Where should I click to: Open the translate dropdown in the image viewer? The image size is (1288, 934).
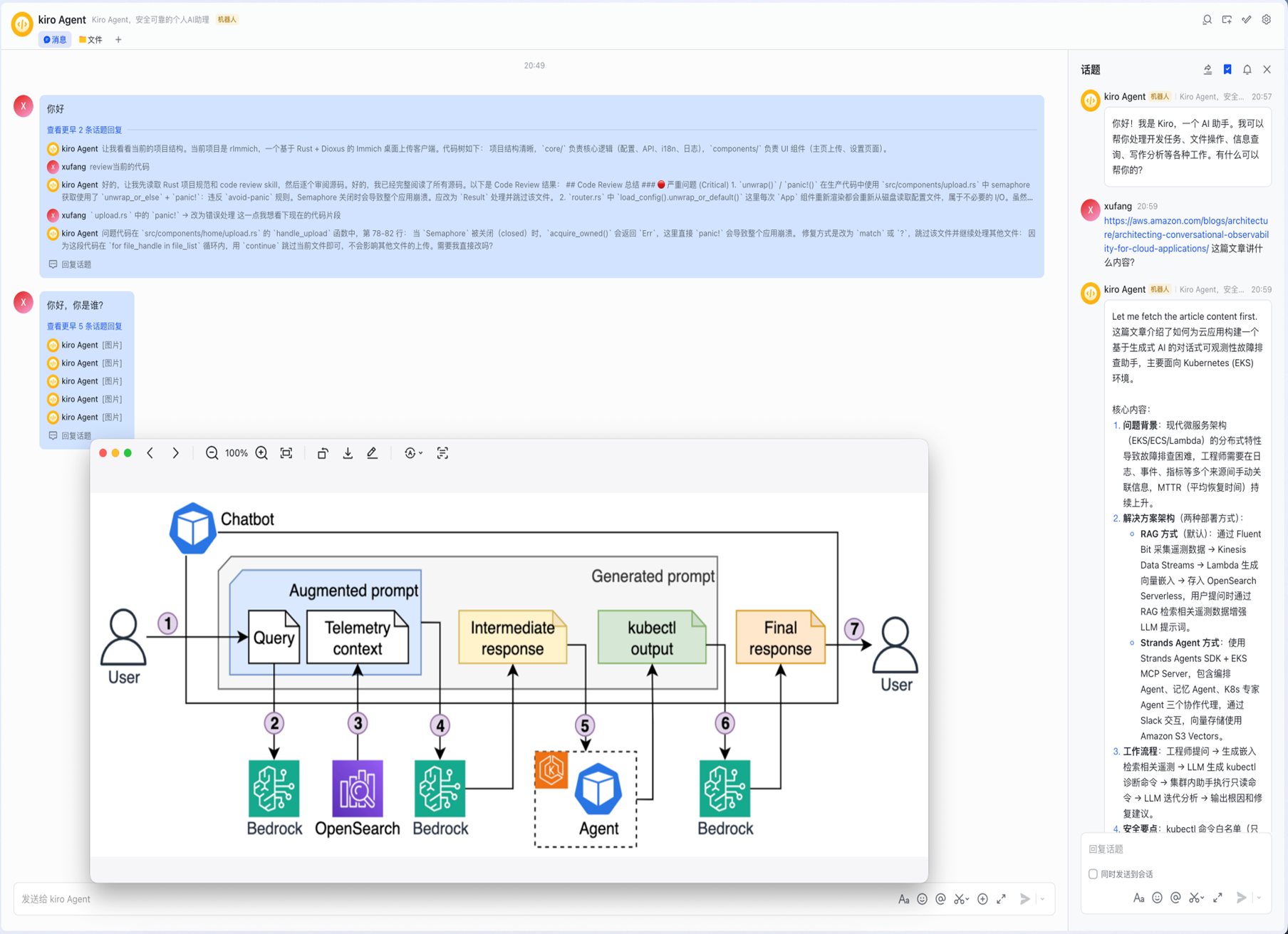413,453
